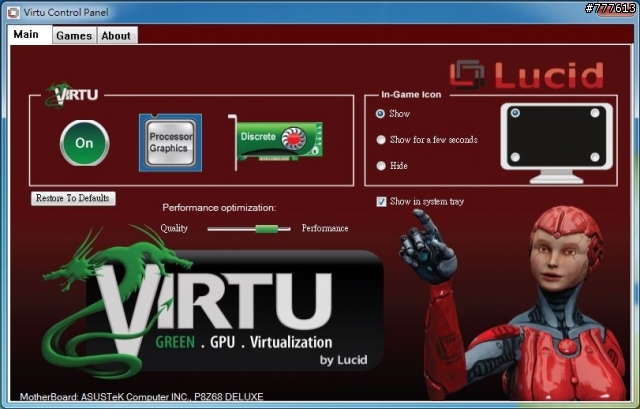Click the MotherBoard ASUSTeK P8Z68 DELUXE text
The width and height of the screenshot is (640, 409).
(x=142, y=396)
